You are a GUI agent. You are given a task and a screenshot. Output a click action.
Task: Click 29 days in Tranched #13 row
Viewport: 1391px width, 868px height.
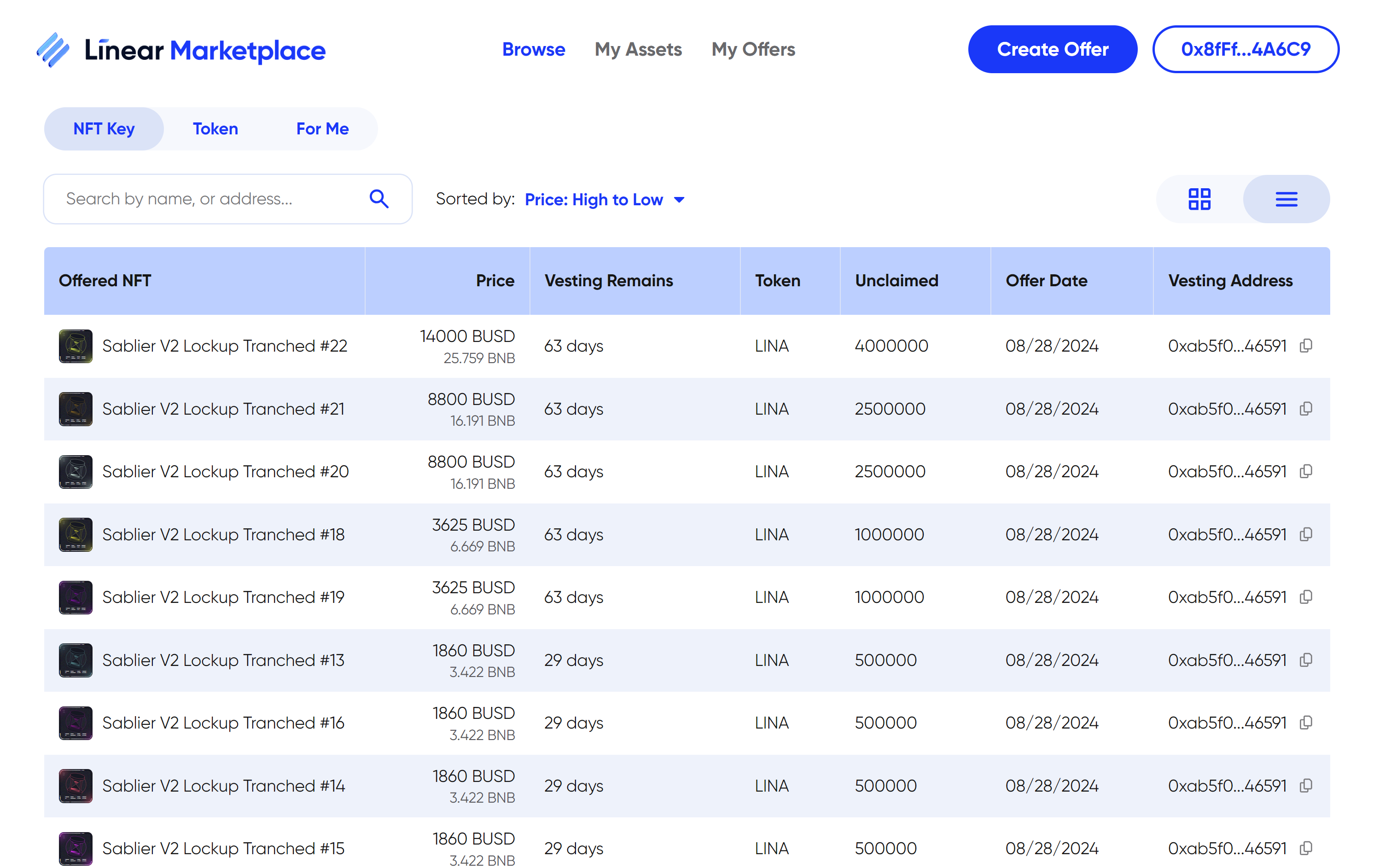click(x=574, y=660)
